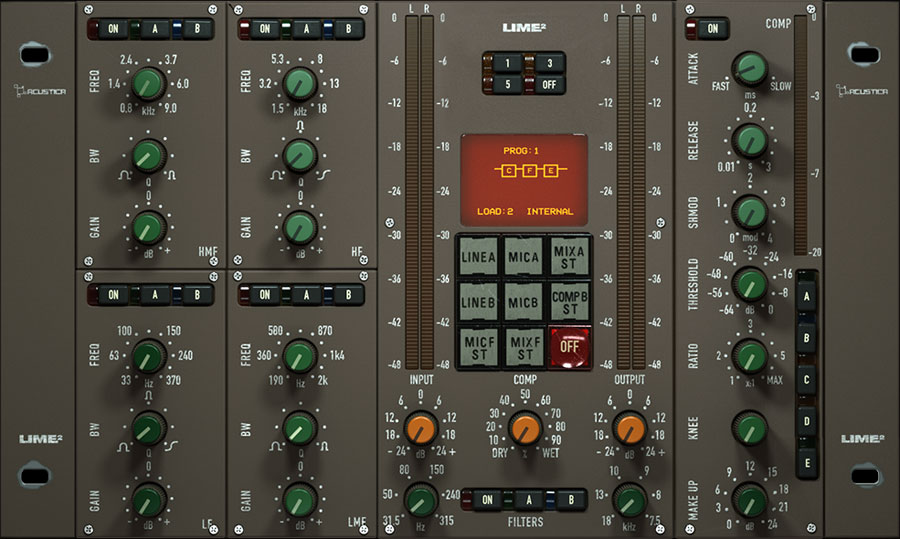Select compressor mode D
This screenshot has height=539, width=900.
[x=806, y=421]
